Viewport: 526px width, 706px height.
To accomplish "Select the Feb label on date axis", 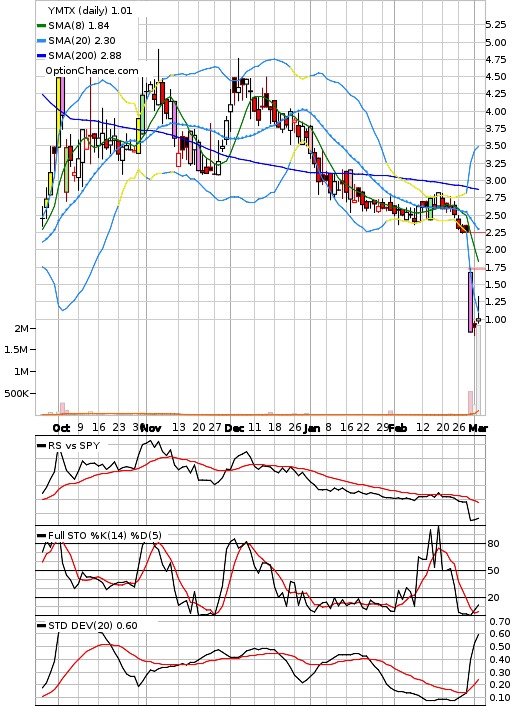I will pos(398,428).
